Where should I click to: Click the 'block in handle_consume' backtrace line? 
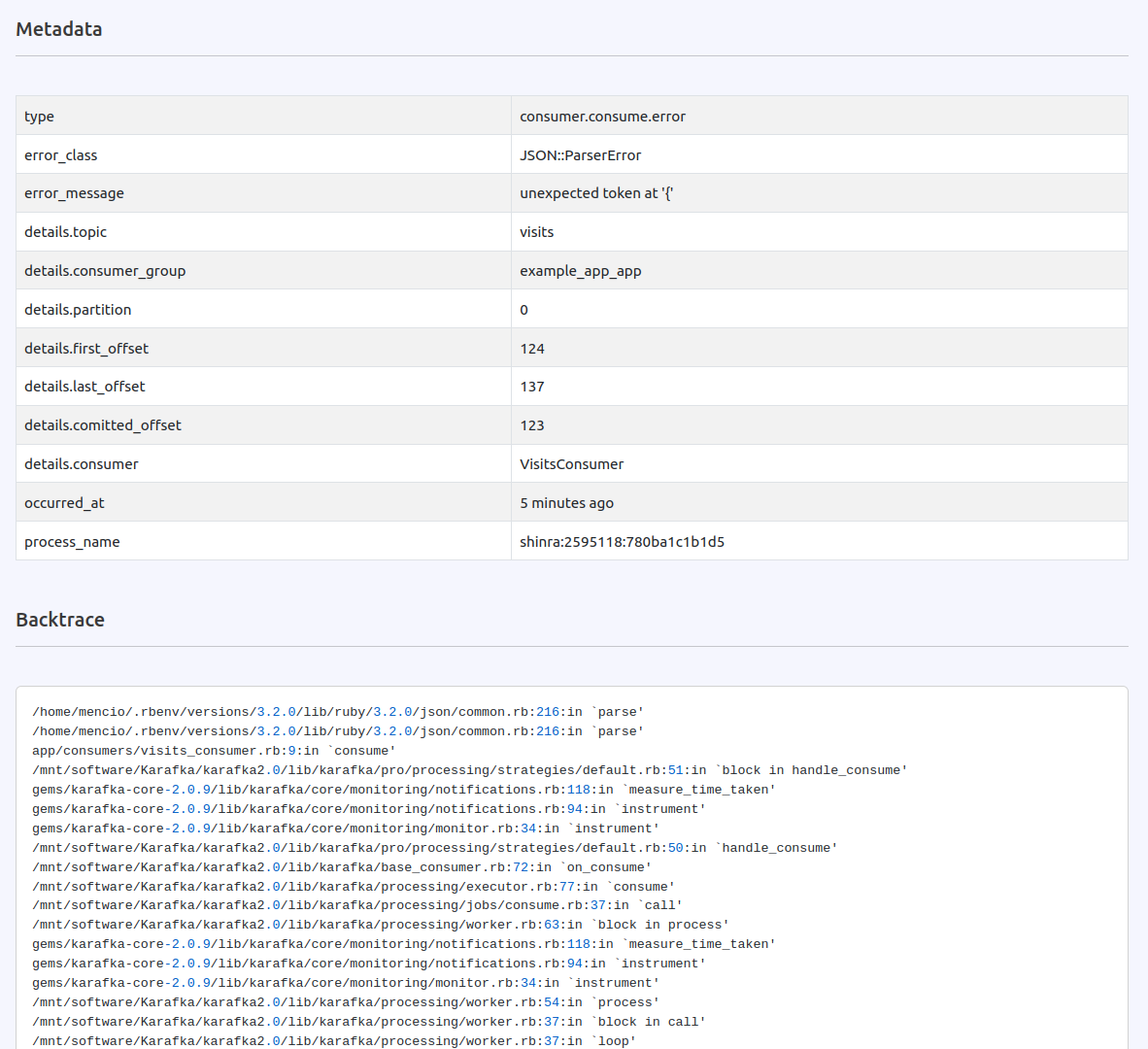(x=470, y=770)
